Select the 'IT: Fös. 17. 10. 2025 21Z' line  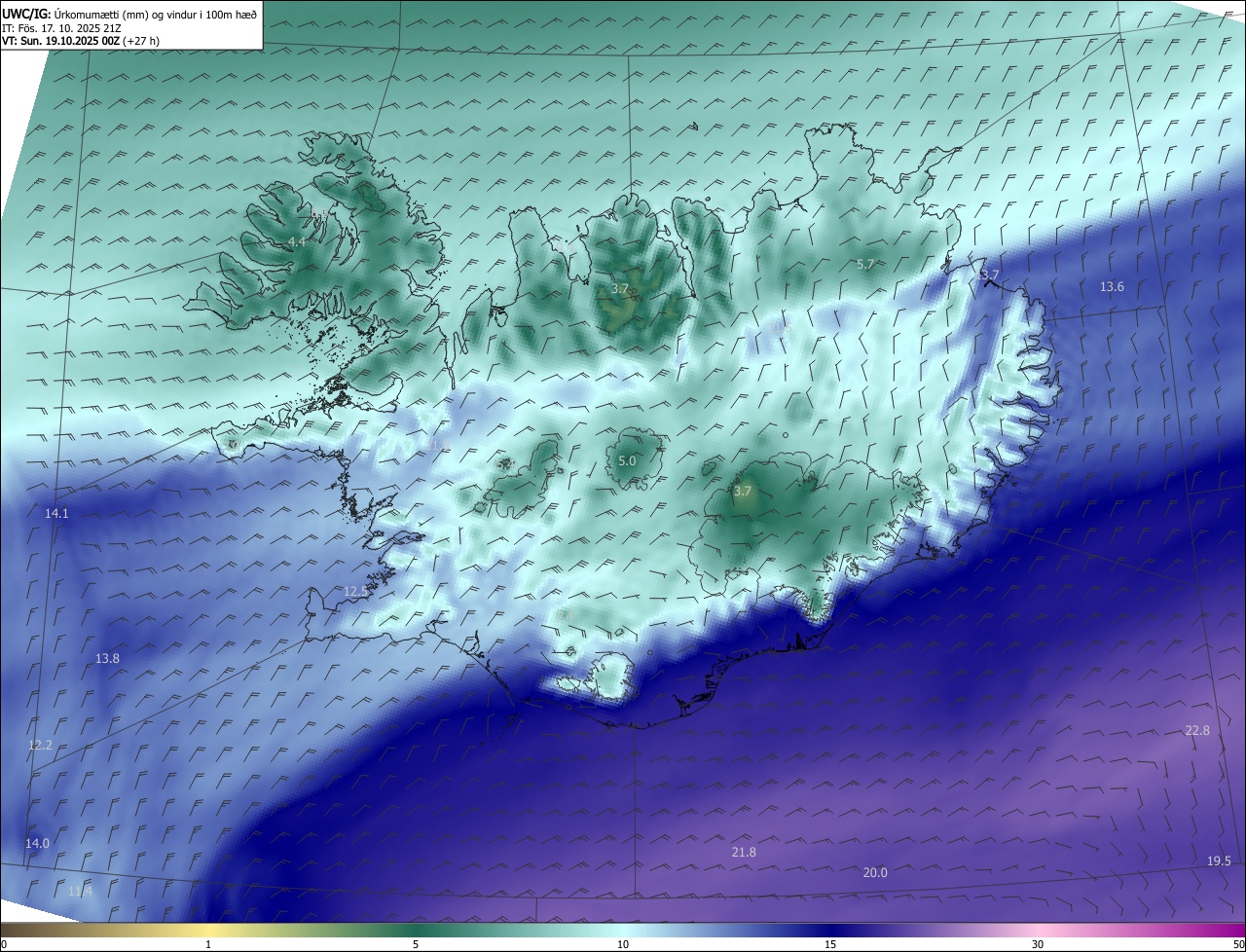pos(61,28)
